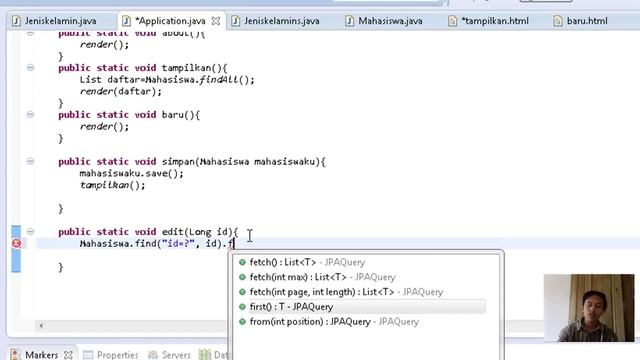Click the HTML file icon on baru.html tab
The height and width of the screenshot is (360, 640).
click(558, 21)
